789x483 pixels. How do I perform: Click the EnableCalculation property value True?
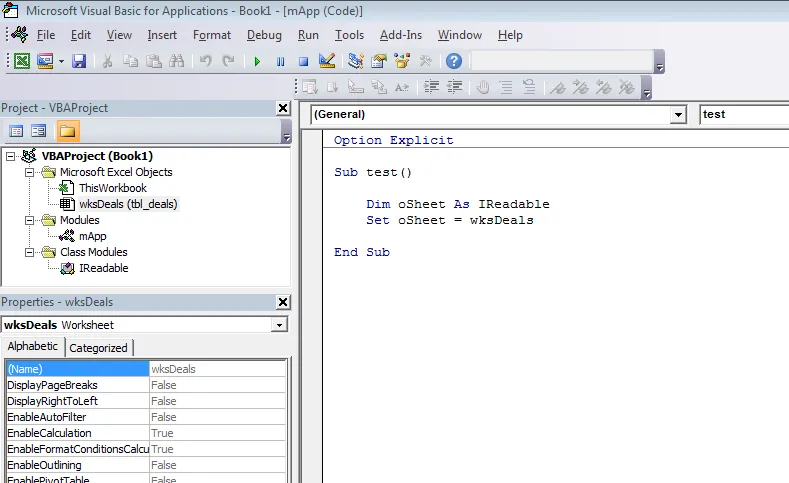(217, 433)
